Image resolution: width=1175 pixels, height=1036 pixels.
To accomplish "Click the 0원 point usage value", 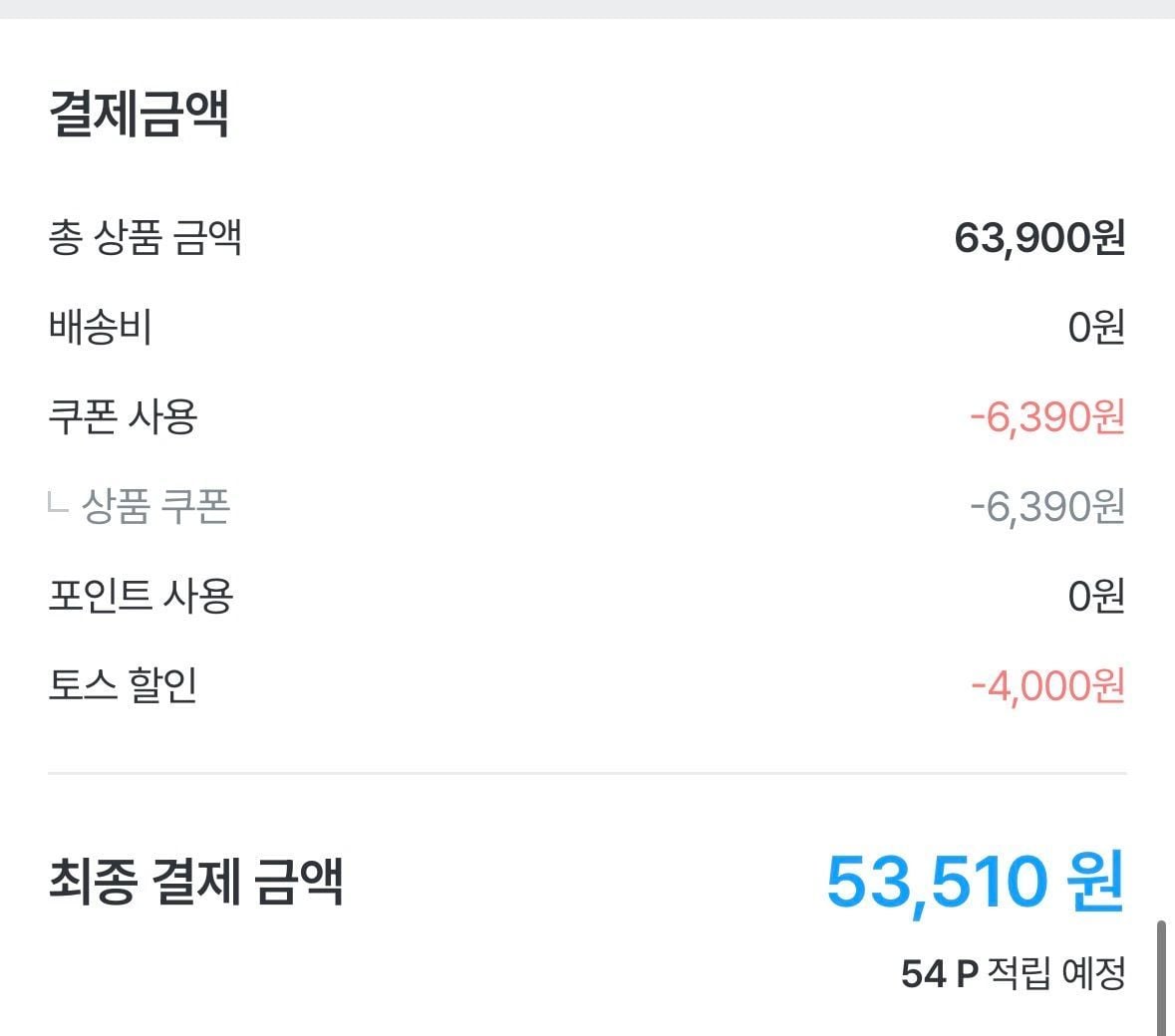I will pyautogui.click(x=1095, y=596).
